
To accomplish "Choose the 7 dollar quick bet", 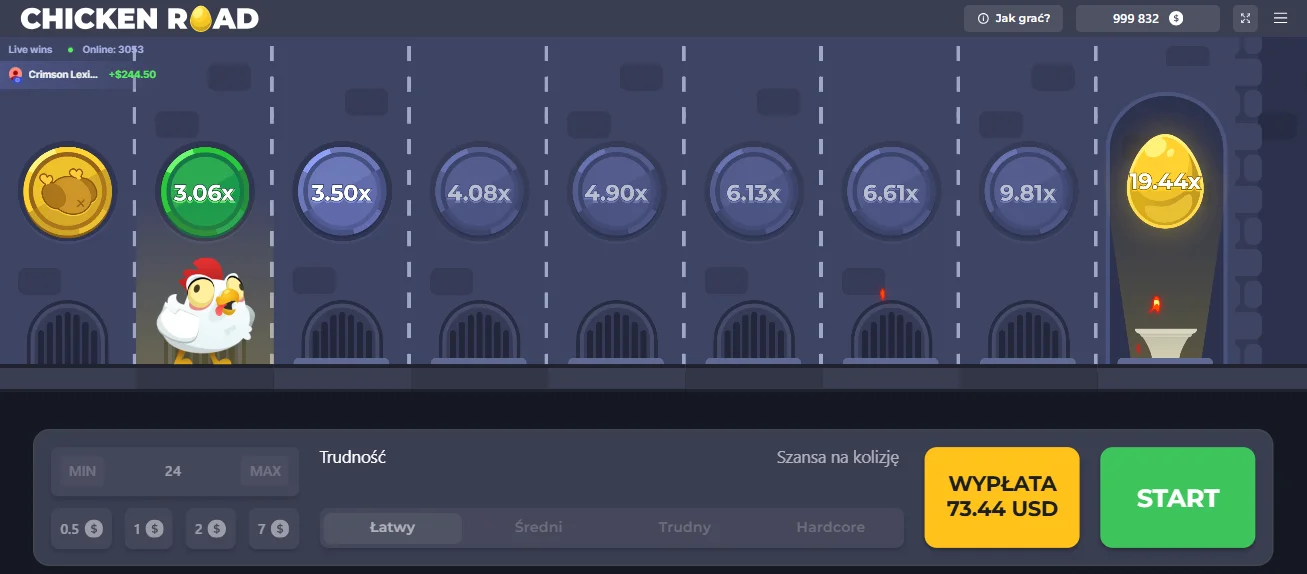I will (x=273, y=529).
